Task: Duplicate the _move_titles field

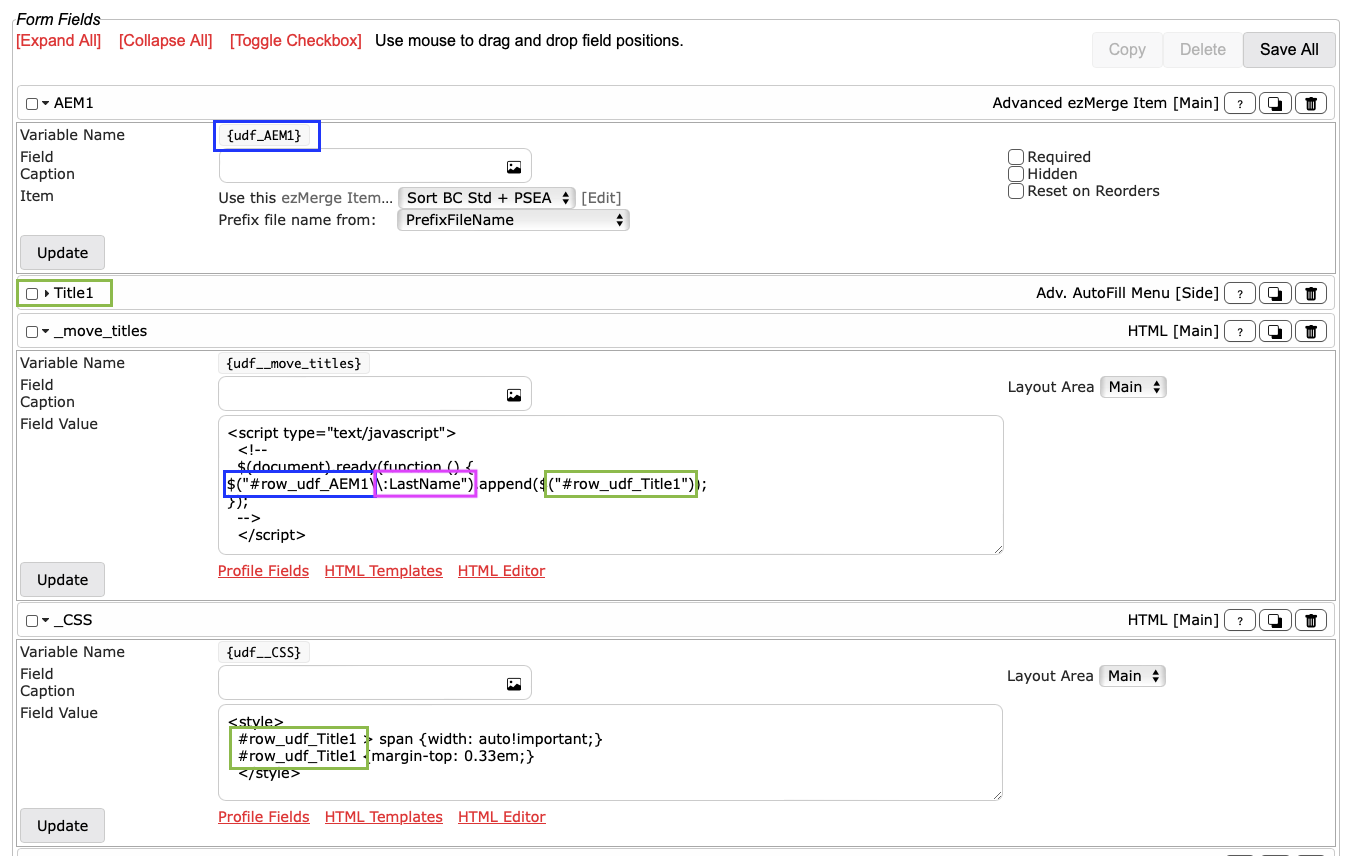Action: tap(1275, 331)
